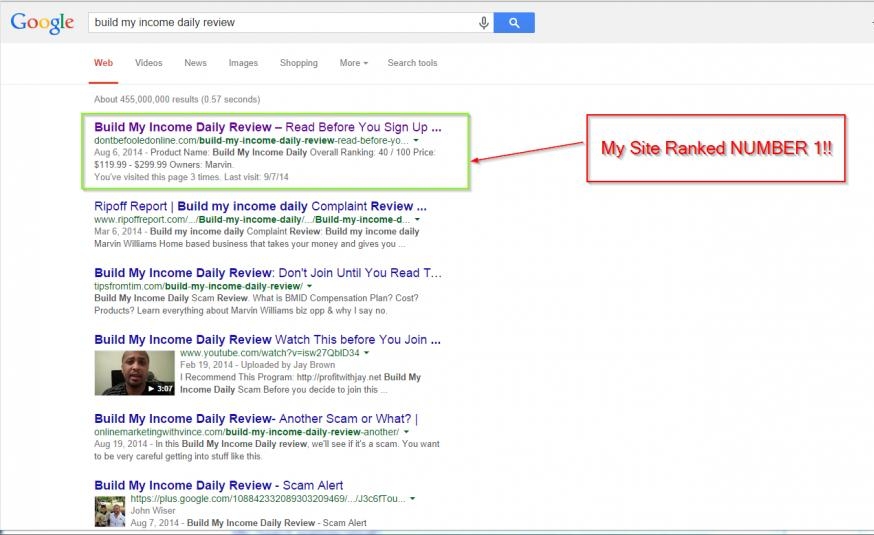Click the 'Uploaded by Jay Brown' text

288,364
